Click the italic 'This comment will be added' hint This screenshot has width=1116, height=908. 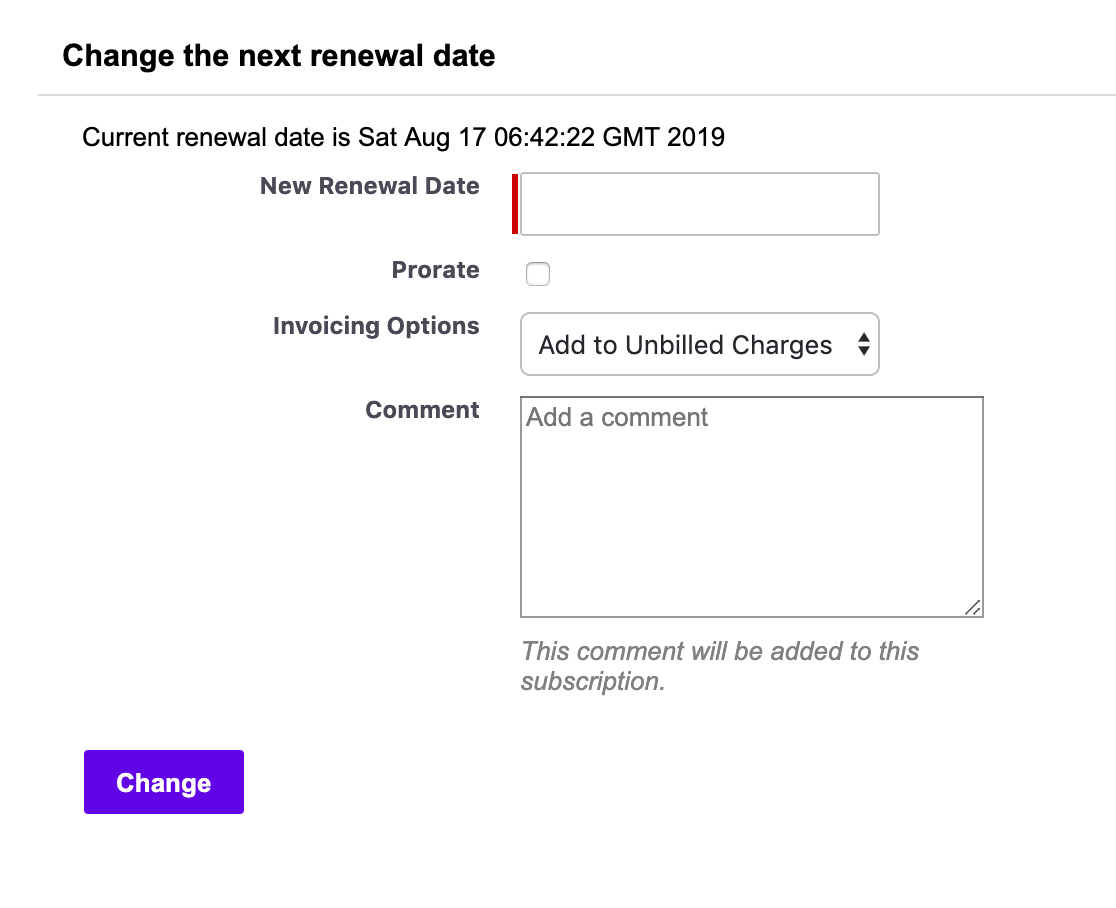click(719, 651)
